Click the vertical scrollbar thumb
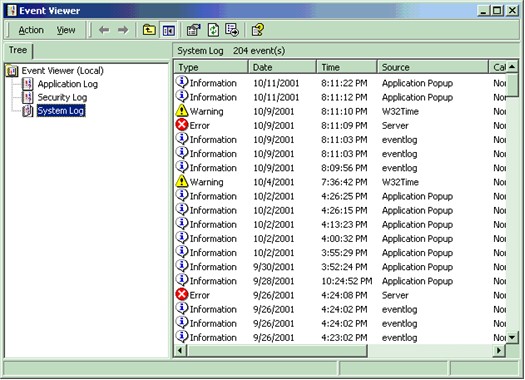 (513, 85)
